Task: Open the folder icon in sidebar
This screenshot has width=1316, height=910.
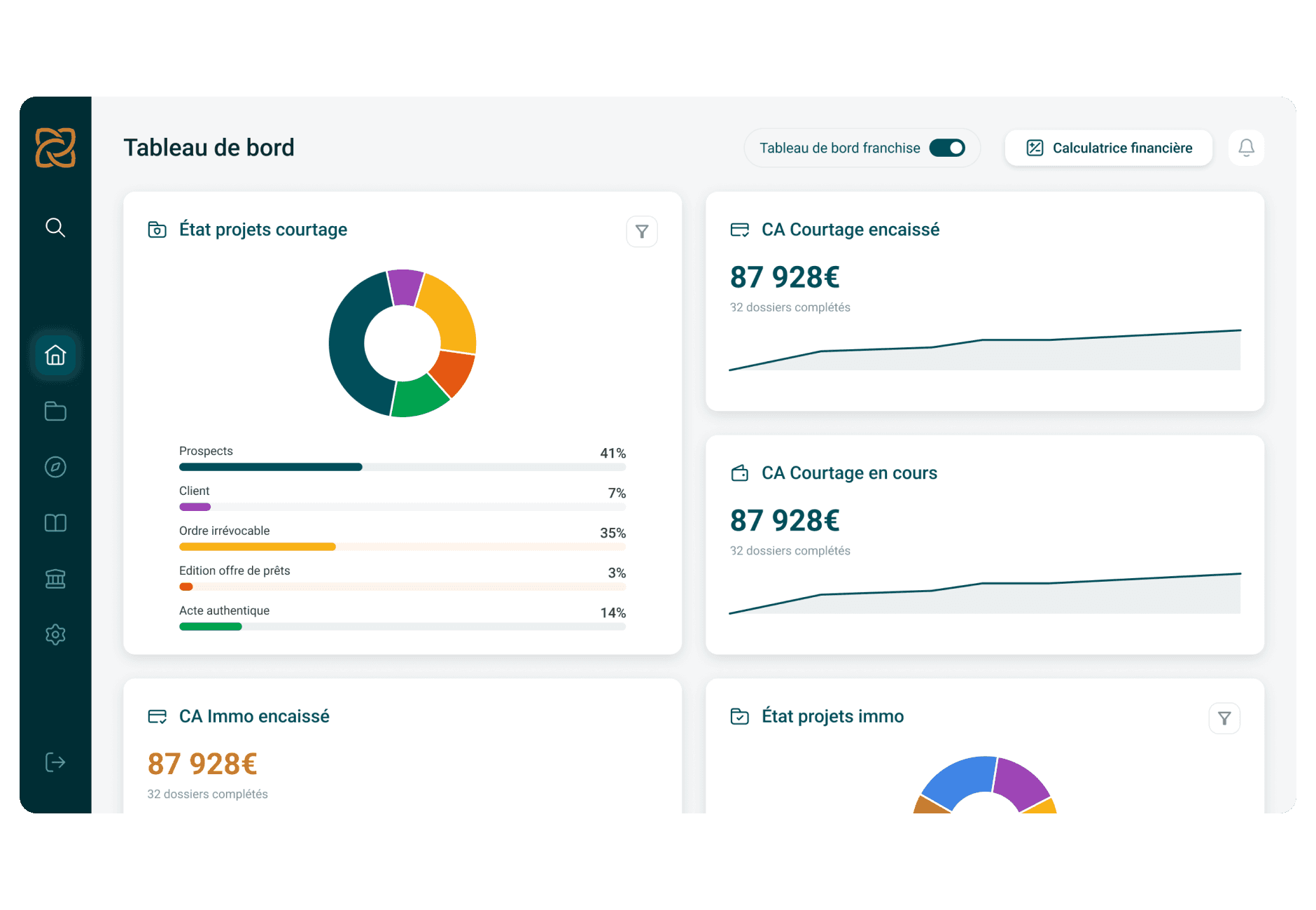Action: click(x=55, y=411)
